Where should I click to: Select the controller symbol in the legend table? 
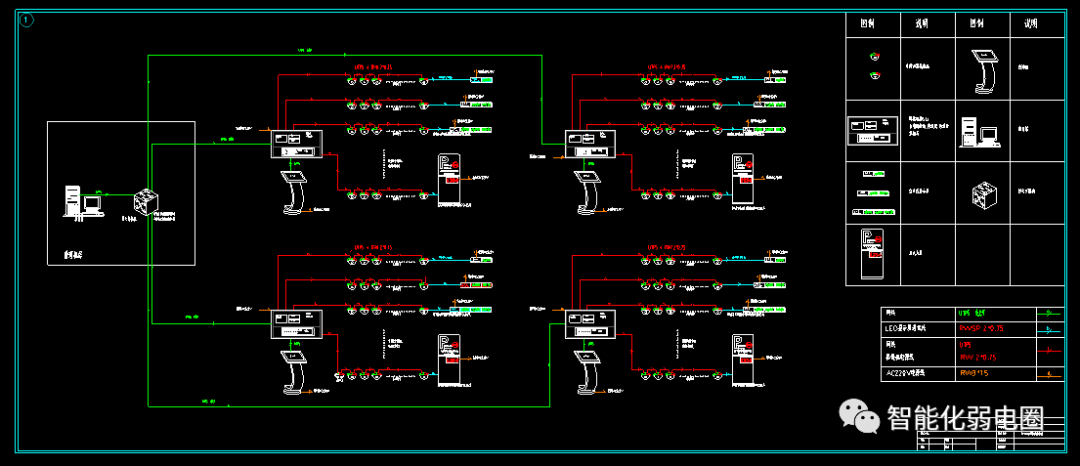click(873, 130)
